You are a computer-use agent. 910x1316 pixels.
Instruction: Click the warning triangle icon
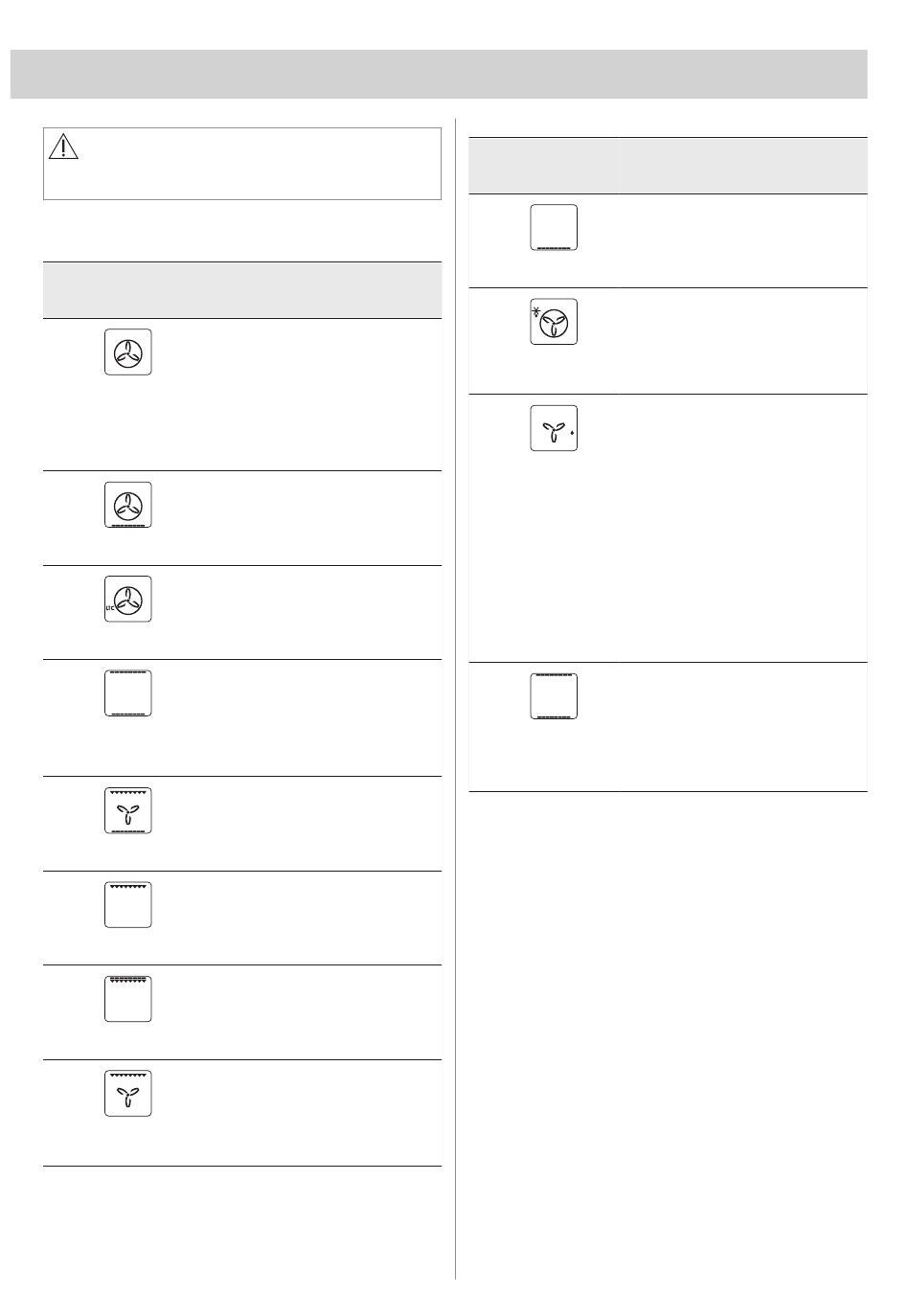tap(62, 147)
